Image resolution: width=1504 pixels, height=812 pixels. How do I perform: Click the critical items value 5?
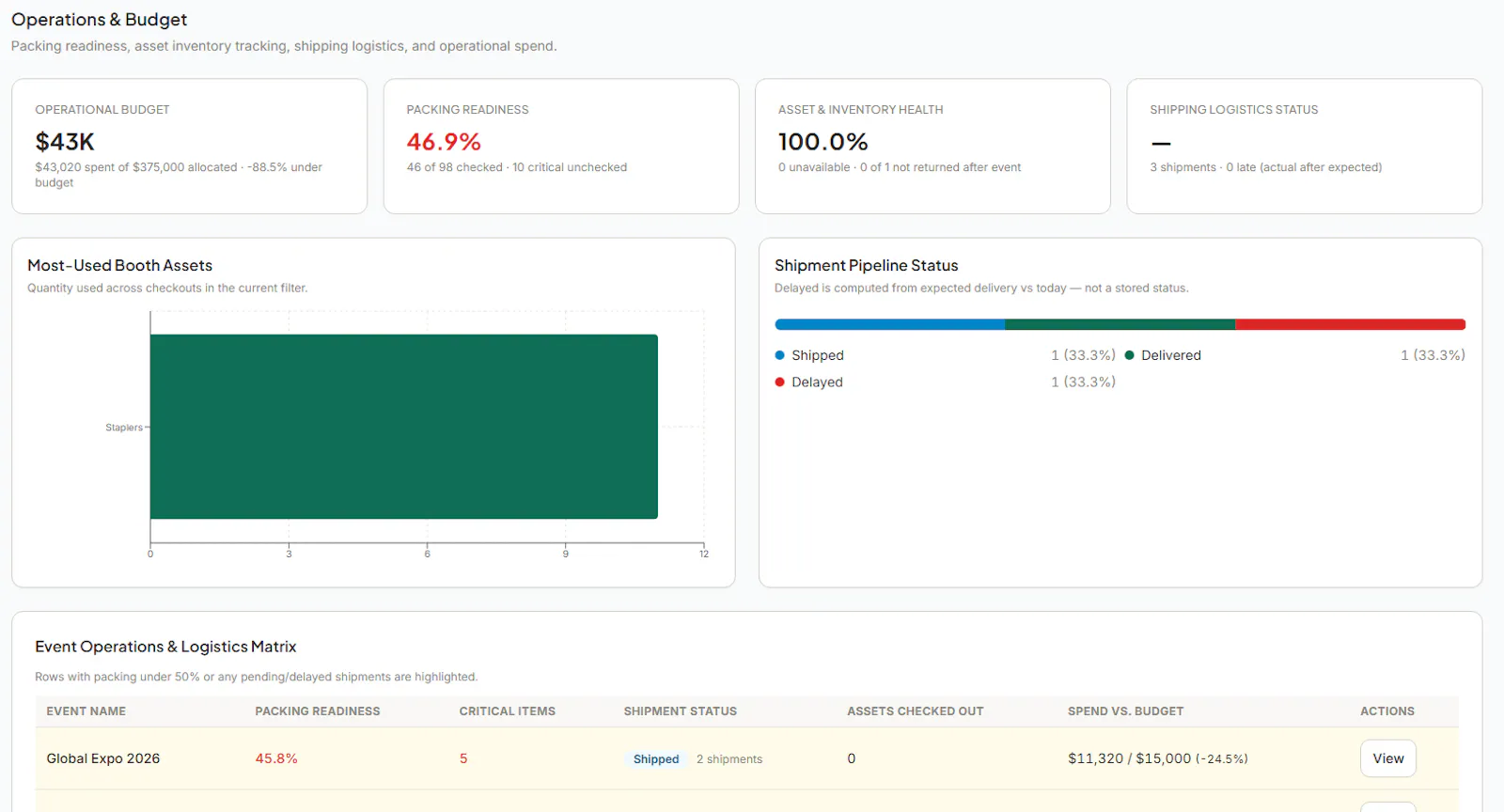click(463, 758)
